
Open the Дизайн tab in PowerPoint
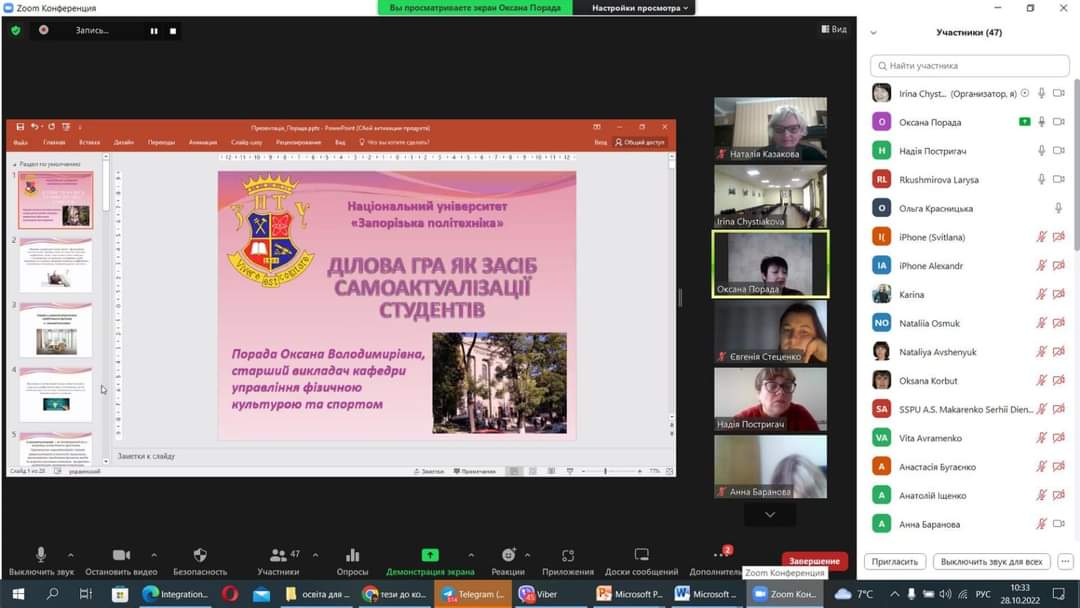[124, 142]
